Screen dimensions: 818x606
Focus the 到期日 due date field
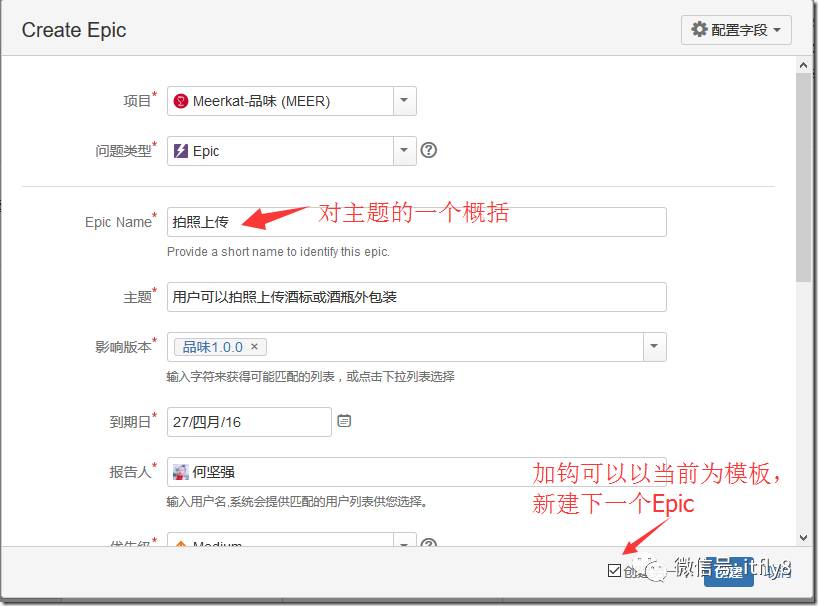[x=249, y=422]
